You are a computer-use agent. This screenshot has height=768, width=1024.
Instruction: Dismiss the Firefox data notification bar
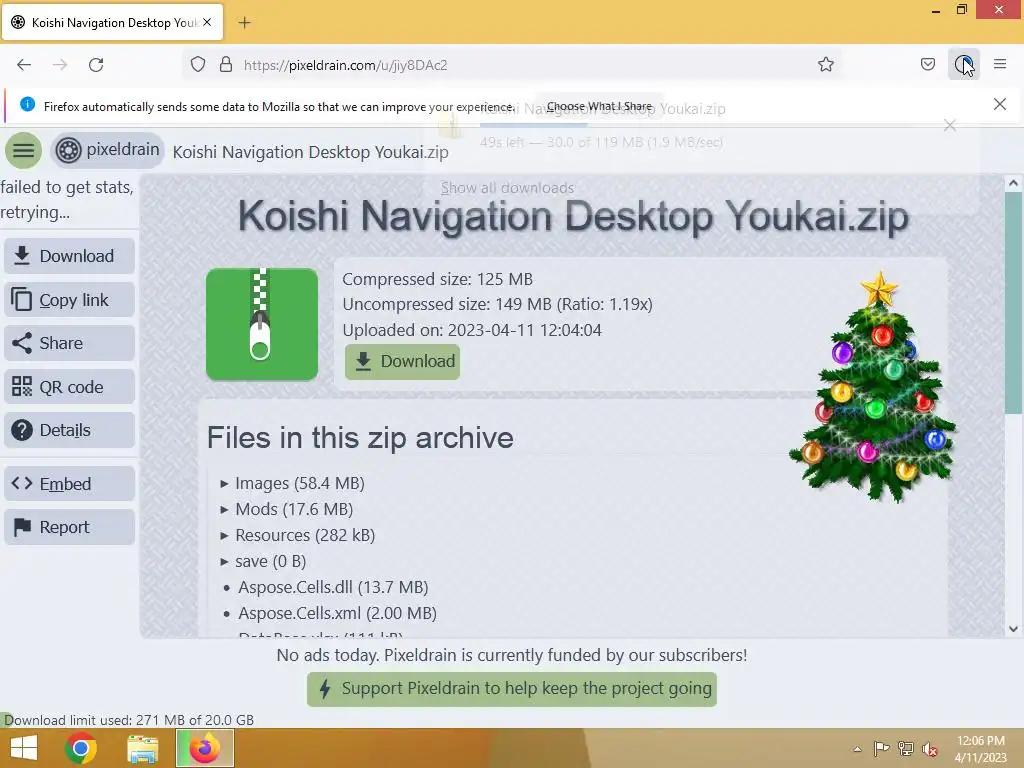(x=999, y=104)
